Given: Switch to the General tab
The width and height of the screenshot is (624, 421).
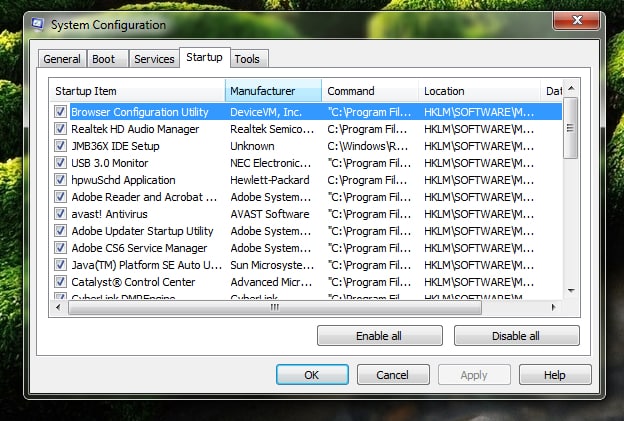Looking at the screenshot, I should [62, 59].
